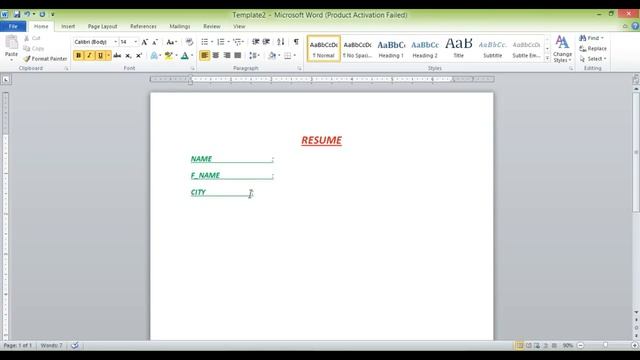Apply the Subtitle style
The width and height of the screenshot is (640, 360).
(x=493, y=49)
